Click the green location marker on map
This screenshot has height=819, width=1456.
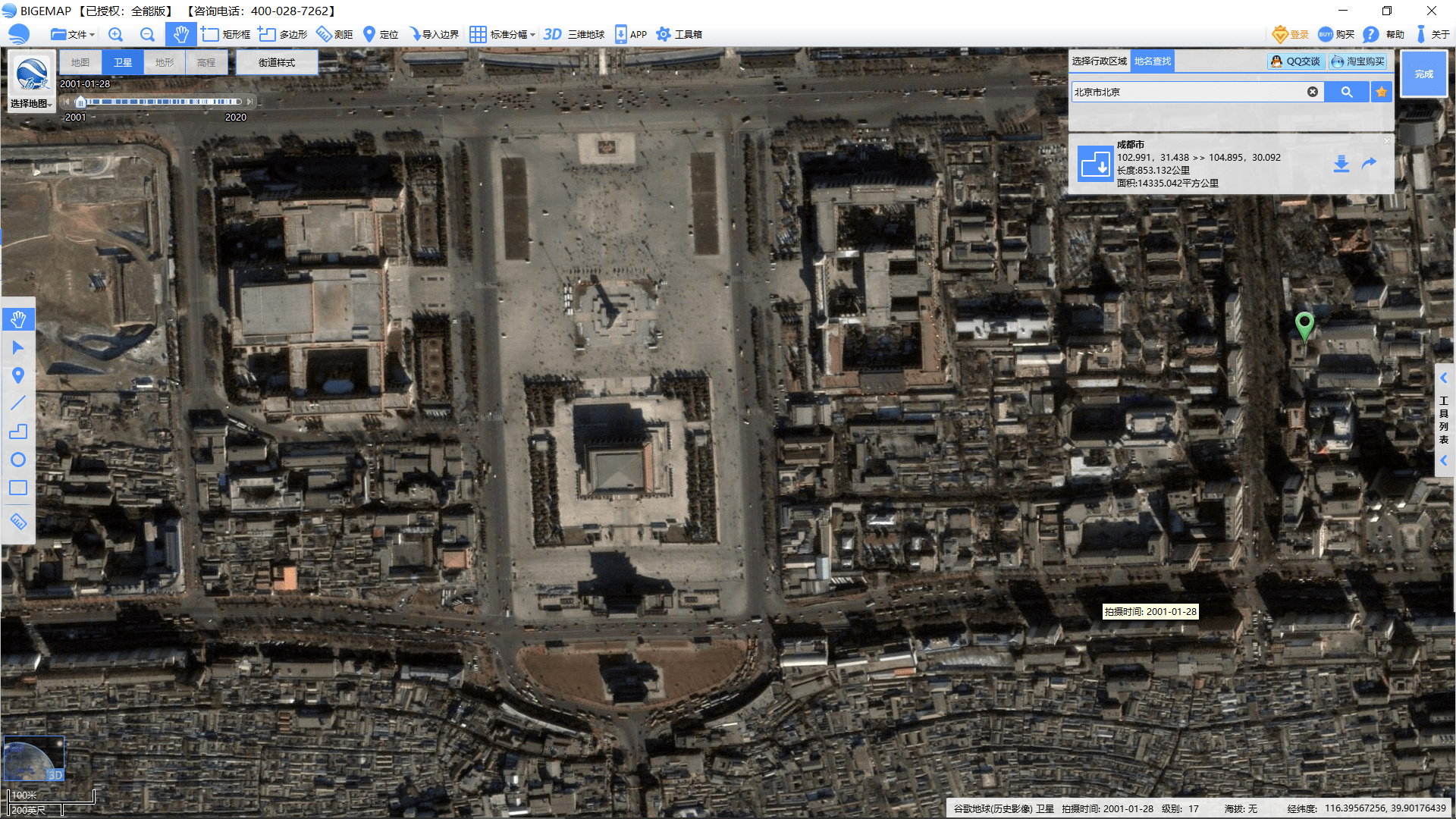pyautogui.click(x=1304, y=326)
